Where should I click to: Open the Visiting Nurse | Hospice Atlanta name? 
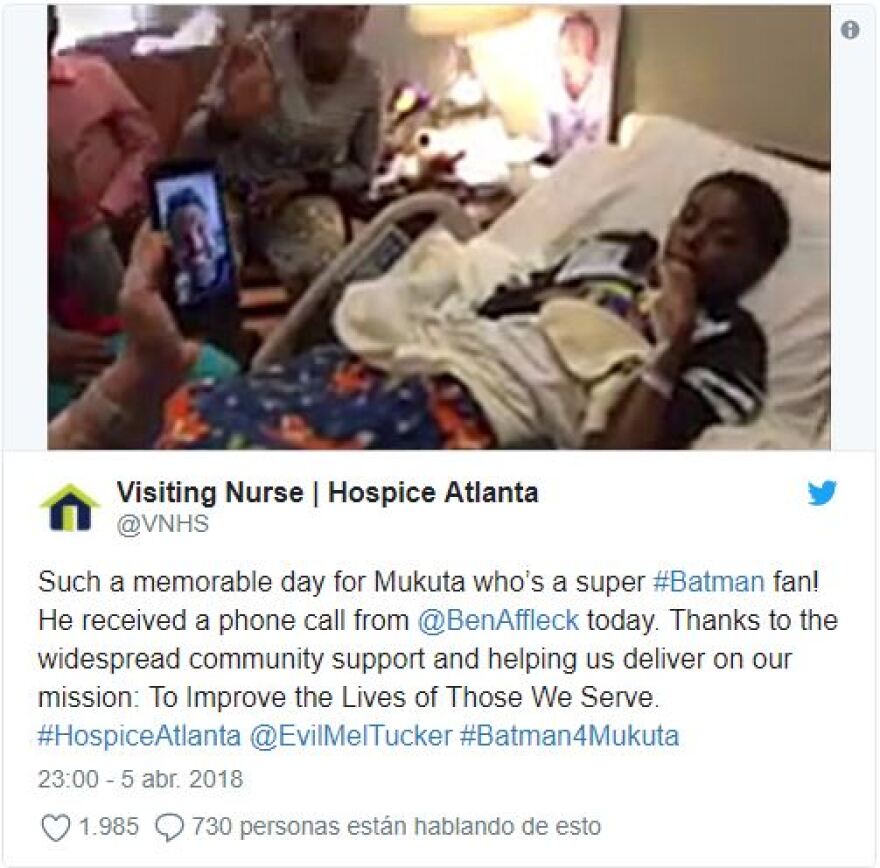point(327,493)
